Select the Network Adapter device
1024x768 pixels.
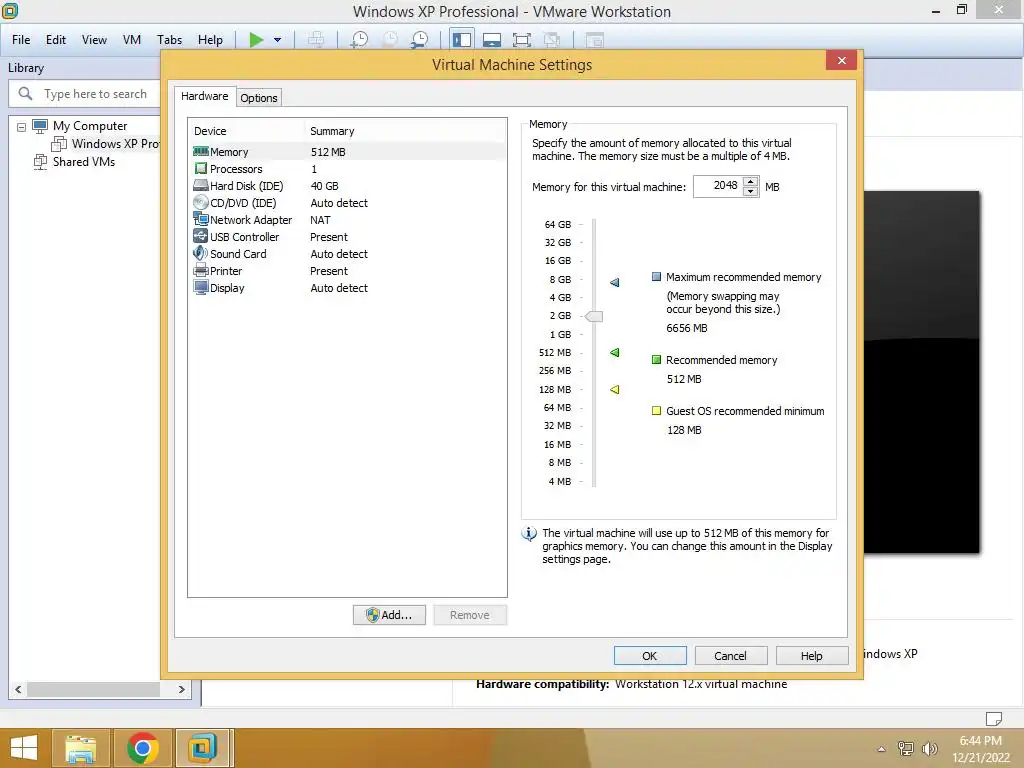pos(348,220)
